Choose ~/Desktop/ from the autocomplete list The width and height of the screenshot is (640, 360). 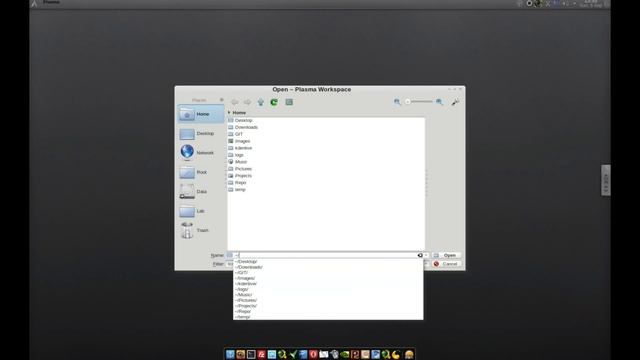tap(328, 262)
